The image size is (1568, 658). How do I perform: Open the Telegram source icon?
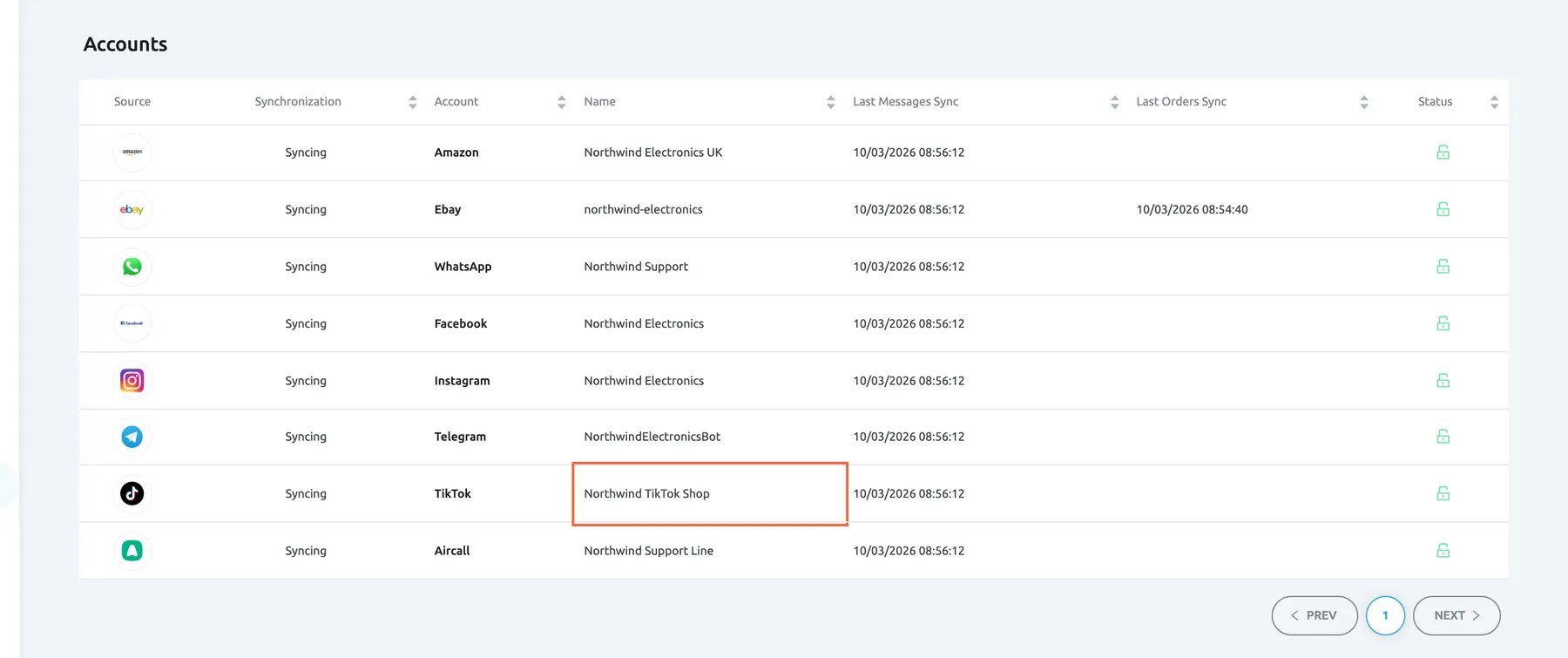[132, 437]
